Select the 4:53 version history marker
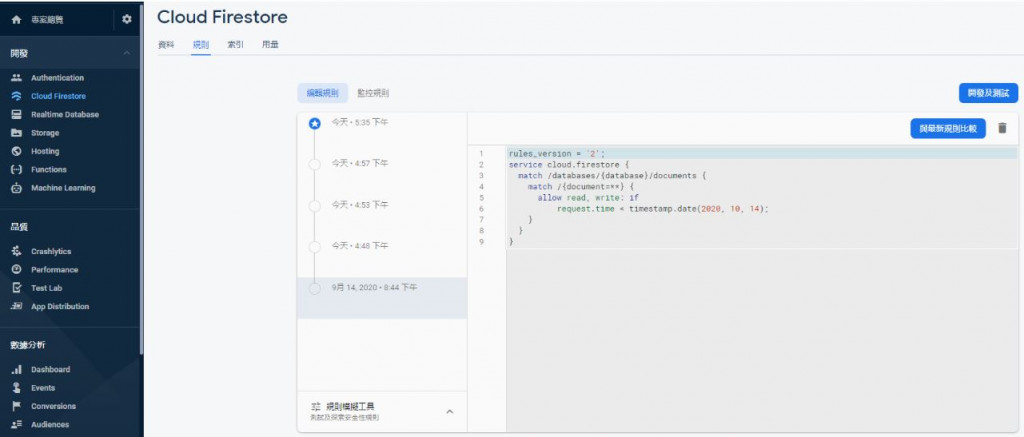This screenshot has width=1024, height=437. pyautogui.click(x=315, y=206)
